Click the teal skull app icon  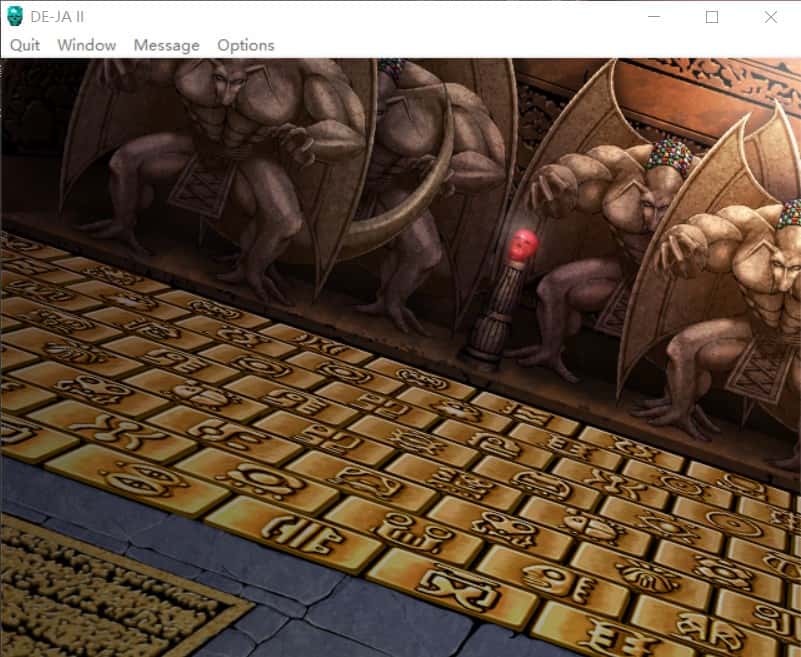coord(15,16)
